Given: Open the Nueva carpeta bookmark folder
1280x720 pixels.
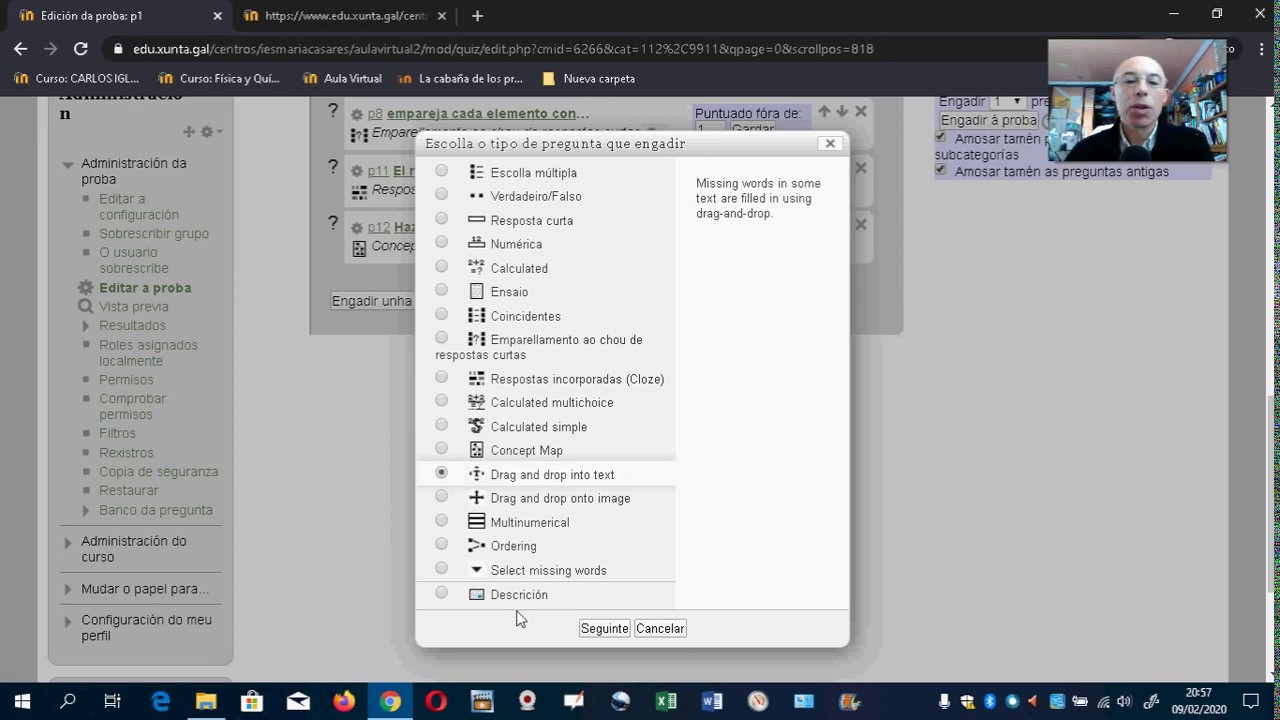Looking at the screenshot, I should click(x=588, y=78).
